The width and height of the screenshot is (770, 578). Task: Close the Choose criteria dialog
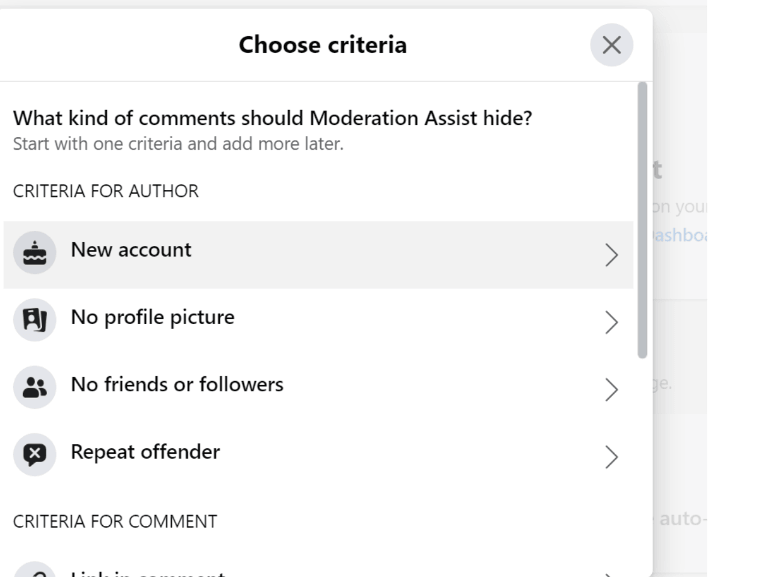point(611,45)
